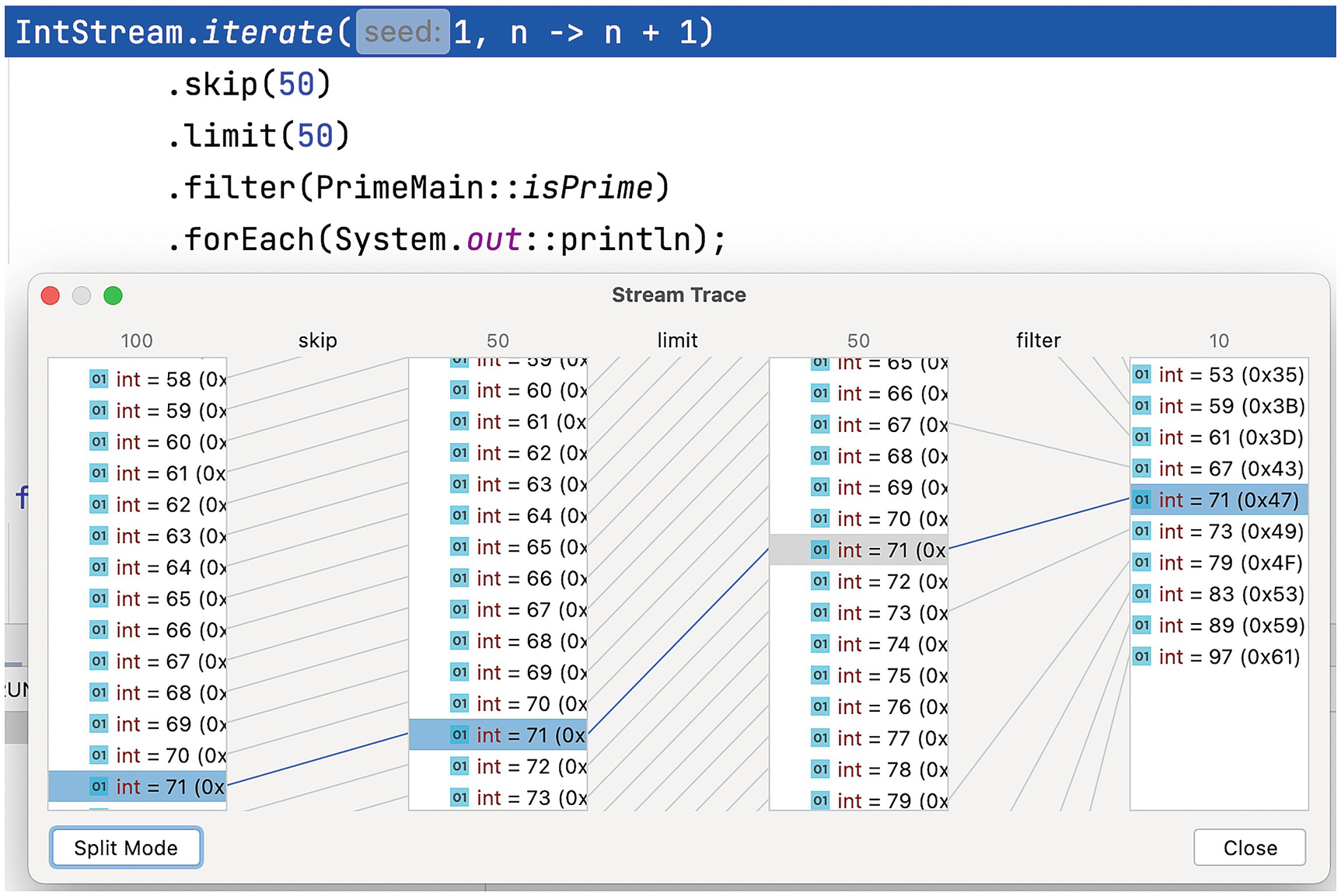Viewport: 1341px width, 896px height.
Task: Click the green maximize window dot
Action: tap(113, 296)
